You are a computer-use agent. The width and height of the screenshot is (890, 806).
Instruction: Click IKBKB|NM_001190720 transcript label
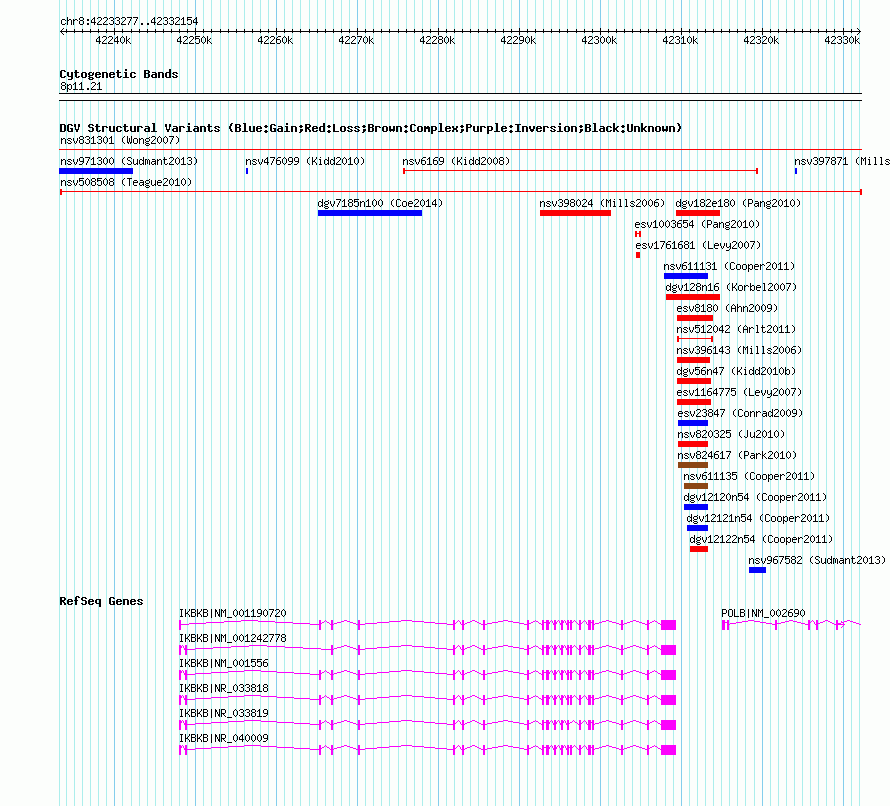(x=233, y=613)
